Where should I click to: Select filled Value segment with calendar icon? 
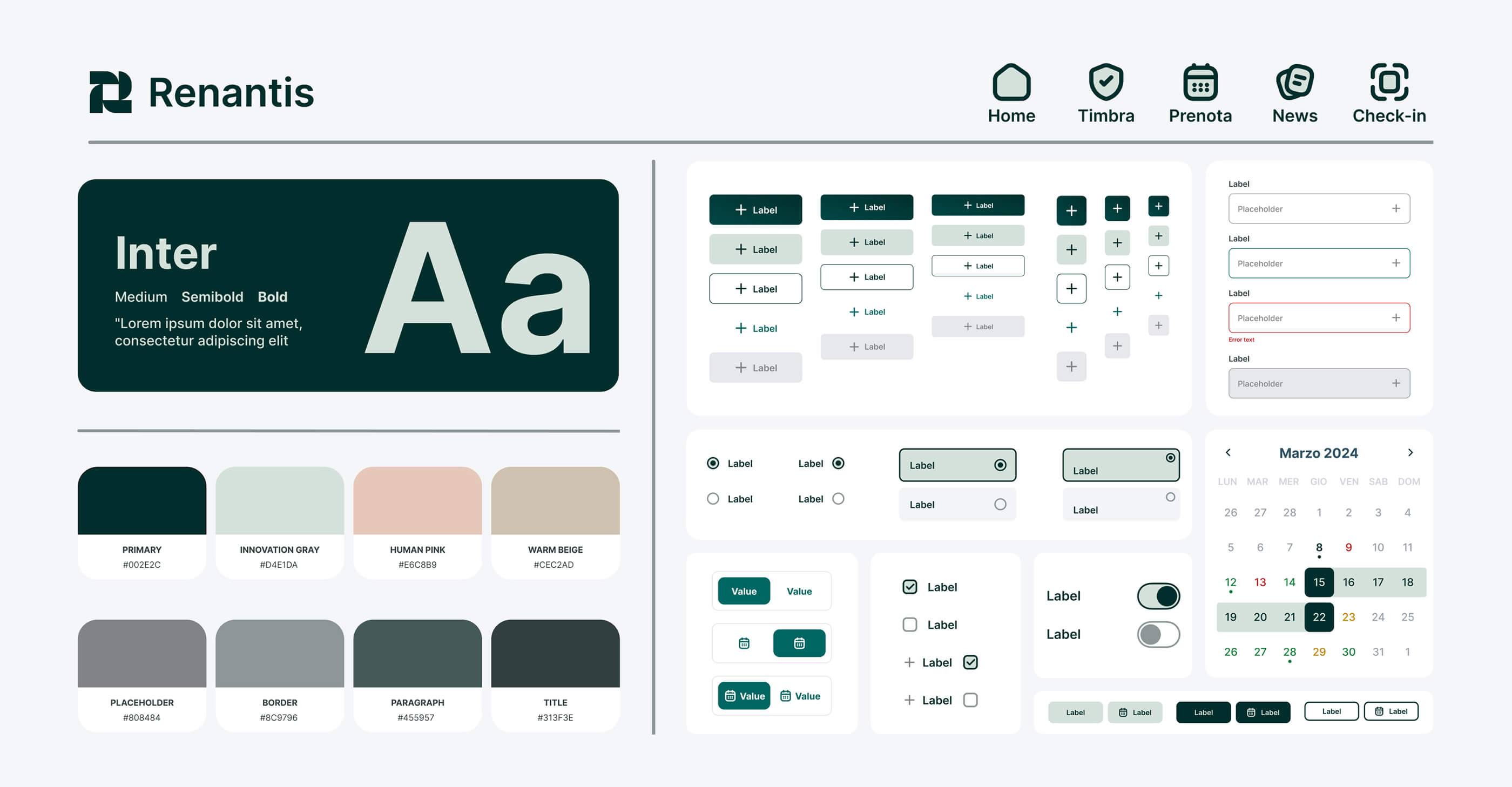click(743, 696)
